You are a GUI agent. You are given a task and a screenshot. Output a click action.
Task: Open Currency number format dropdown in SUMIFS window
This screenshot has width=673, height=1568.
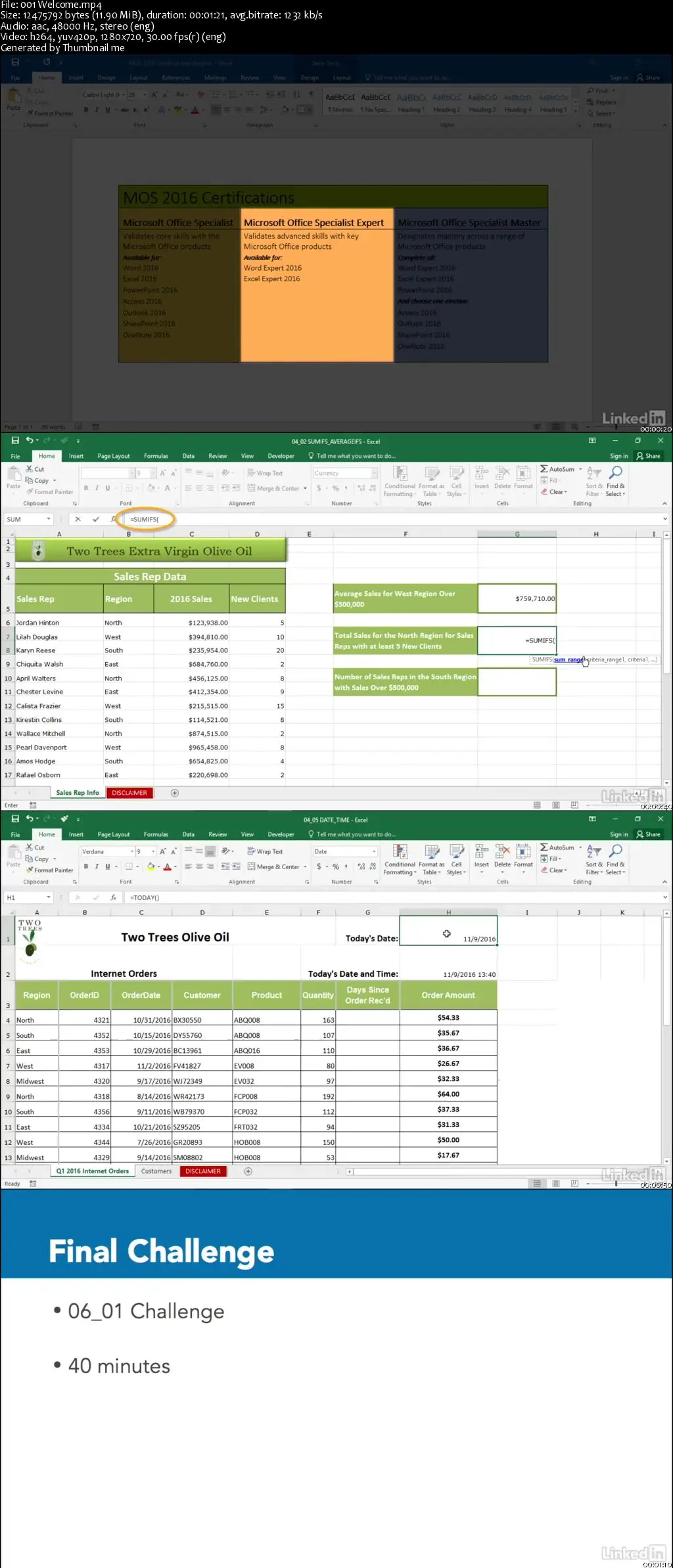click(x=374, y=473)
